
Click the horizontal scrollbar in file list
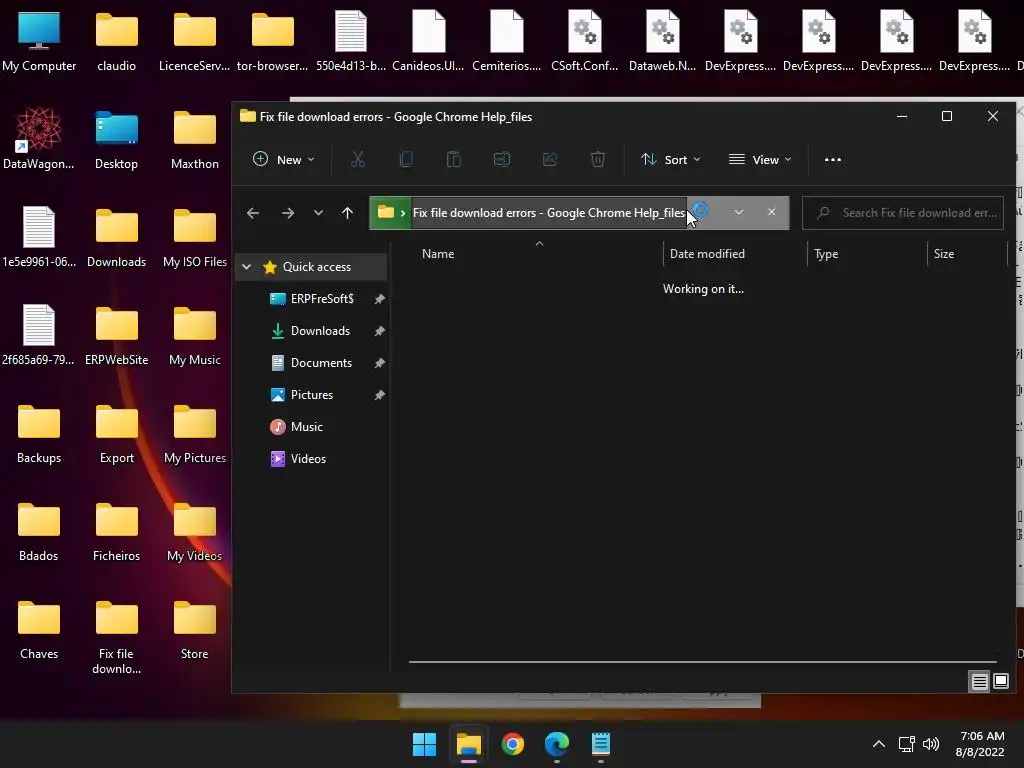[703, 662]
